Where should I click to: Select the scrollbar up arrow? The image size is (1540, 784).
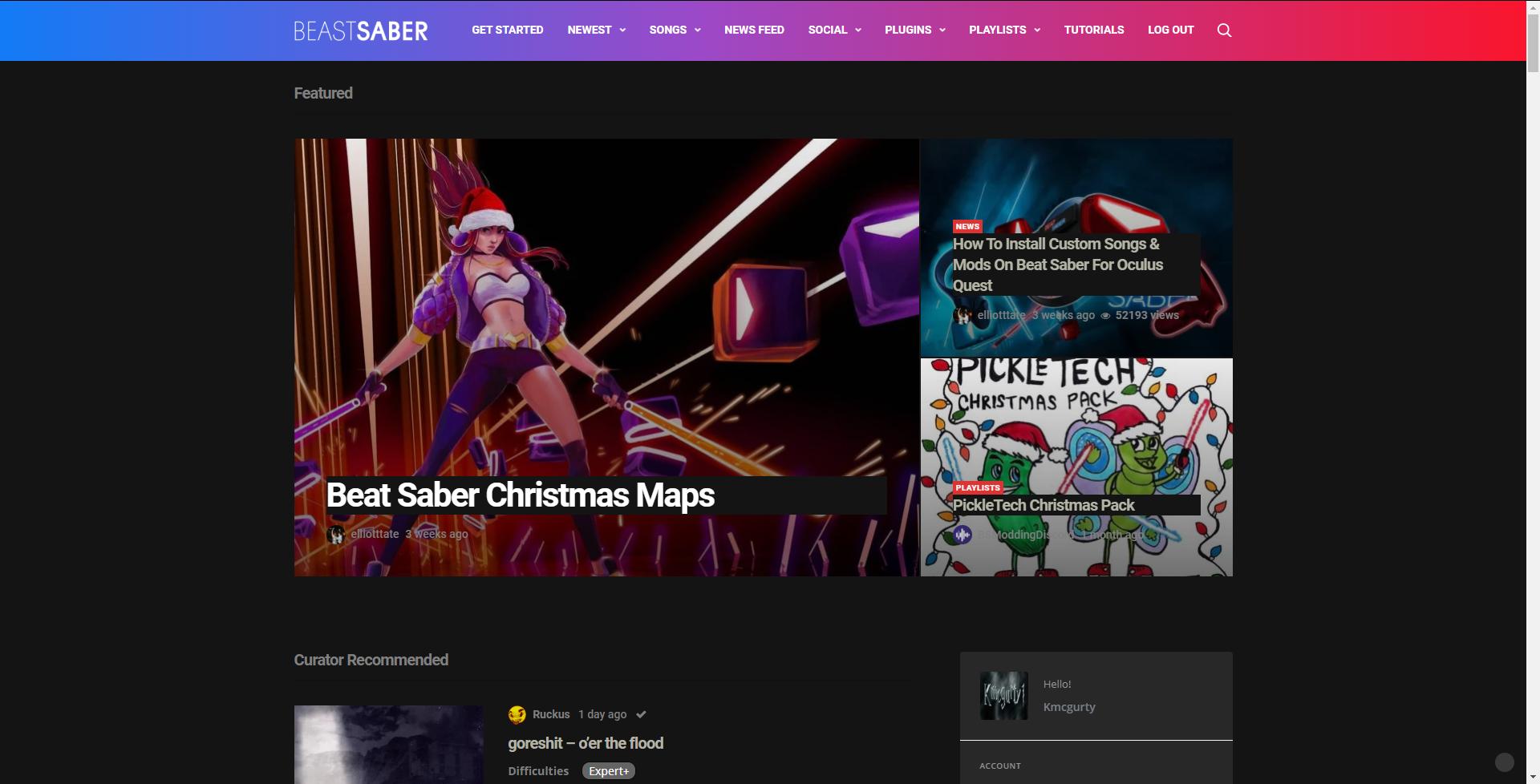[x=1533, y=6]
